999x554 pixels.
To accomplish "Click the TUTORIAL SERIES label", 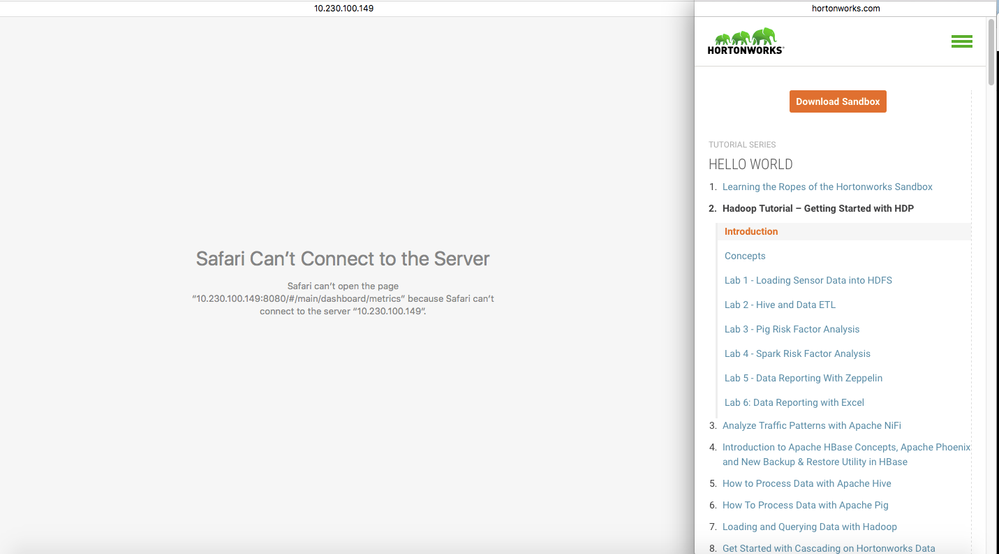I will pyautogui.click(x=742, y=145).
